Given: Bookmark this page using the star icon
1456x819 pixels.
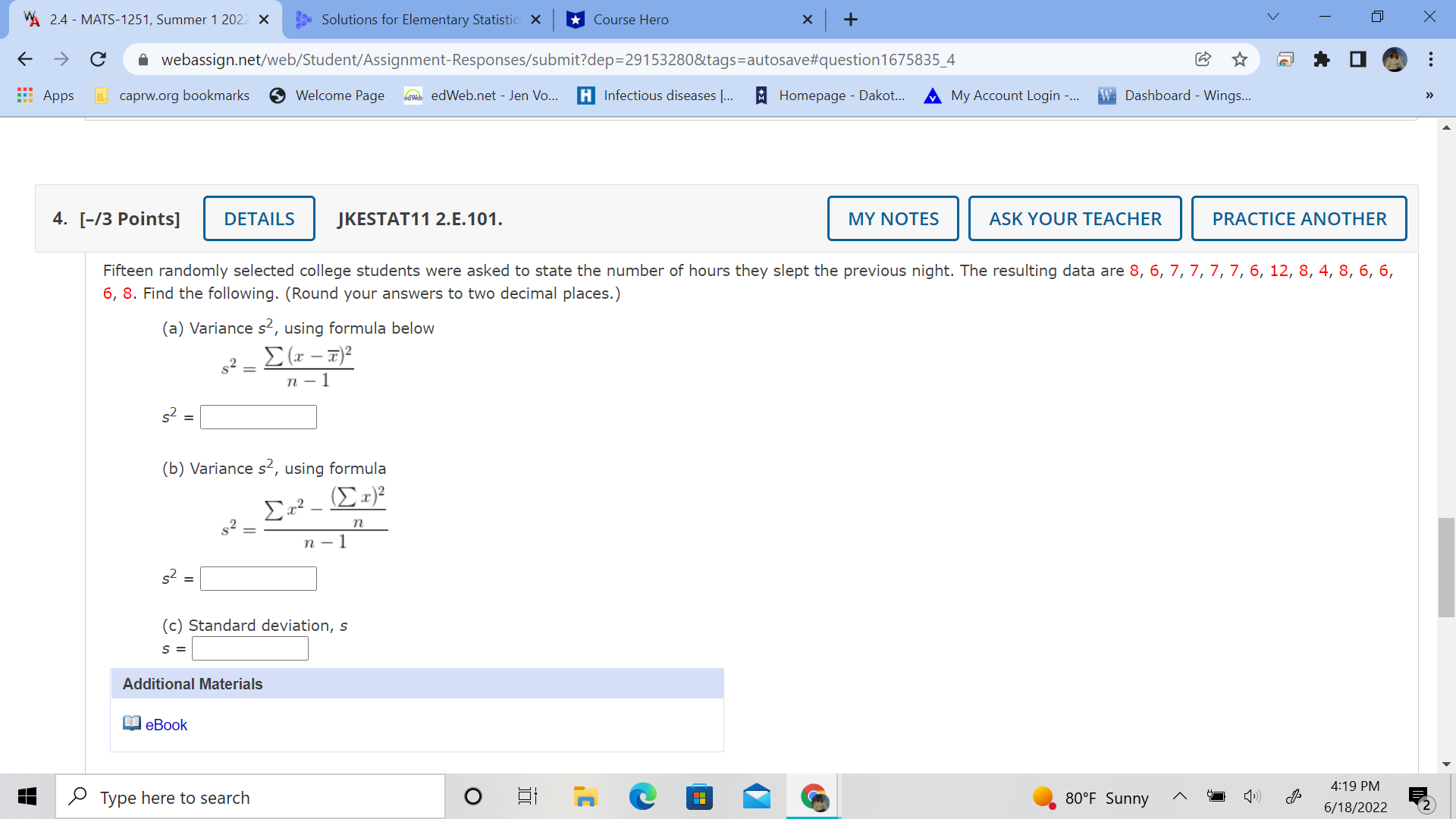Looking at the screenshot, I should pyautogui.click(x=1240, y=59).
